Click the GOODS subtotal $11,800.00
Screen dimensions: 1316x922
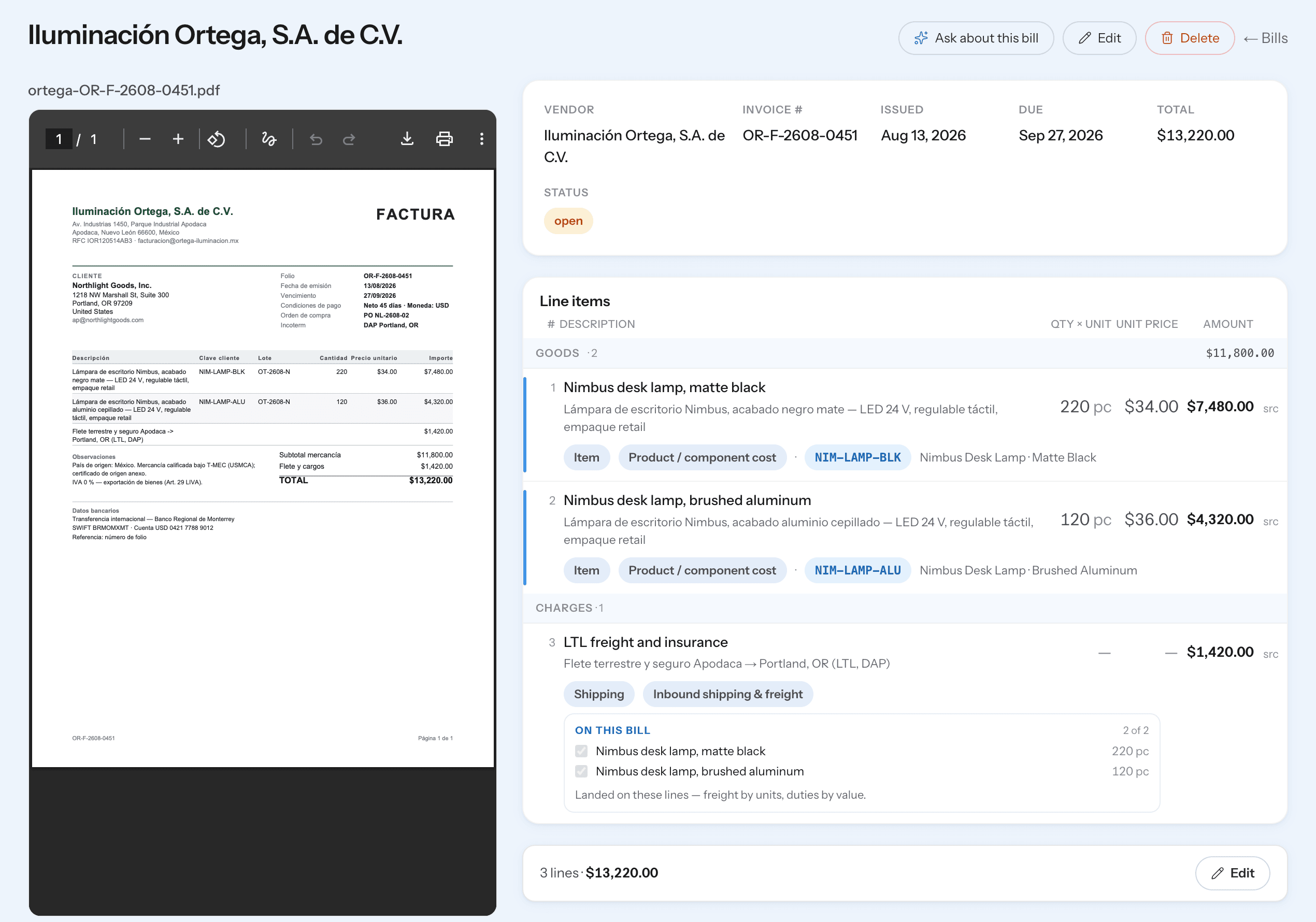tap(1240, 353)
